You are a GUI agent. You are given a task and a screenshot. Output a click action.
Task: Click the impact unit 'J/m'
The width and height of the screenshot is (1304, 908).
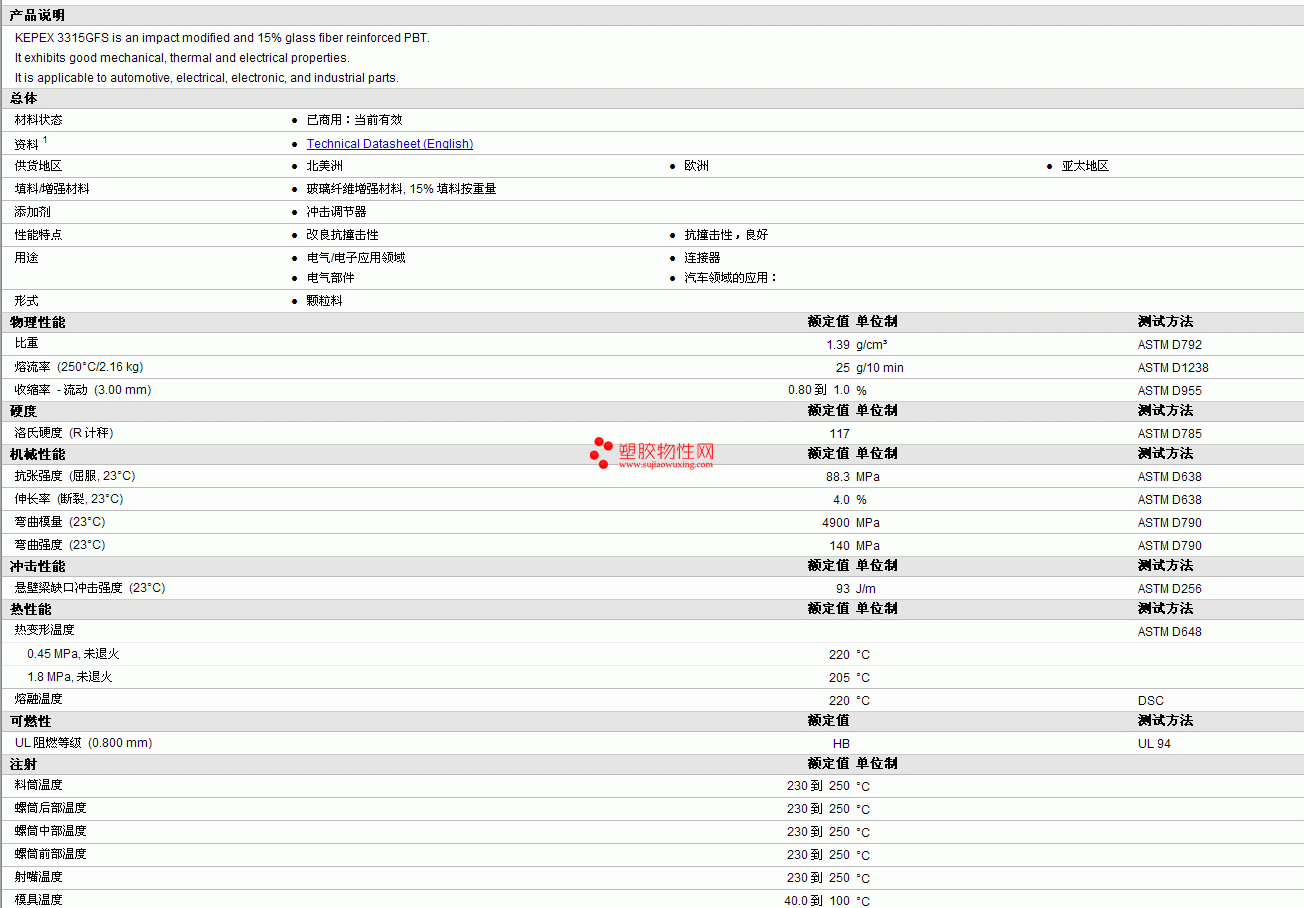(x=866, y=589)
